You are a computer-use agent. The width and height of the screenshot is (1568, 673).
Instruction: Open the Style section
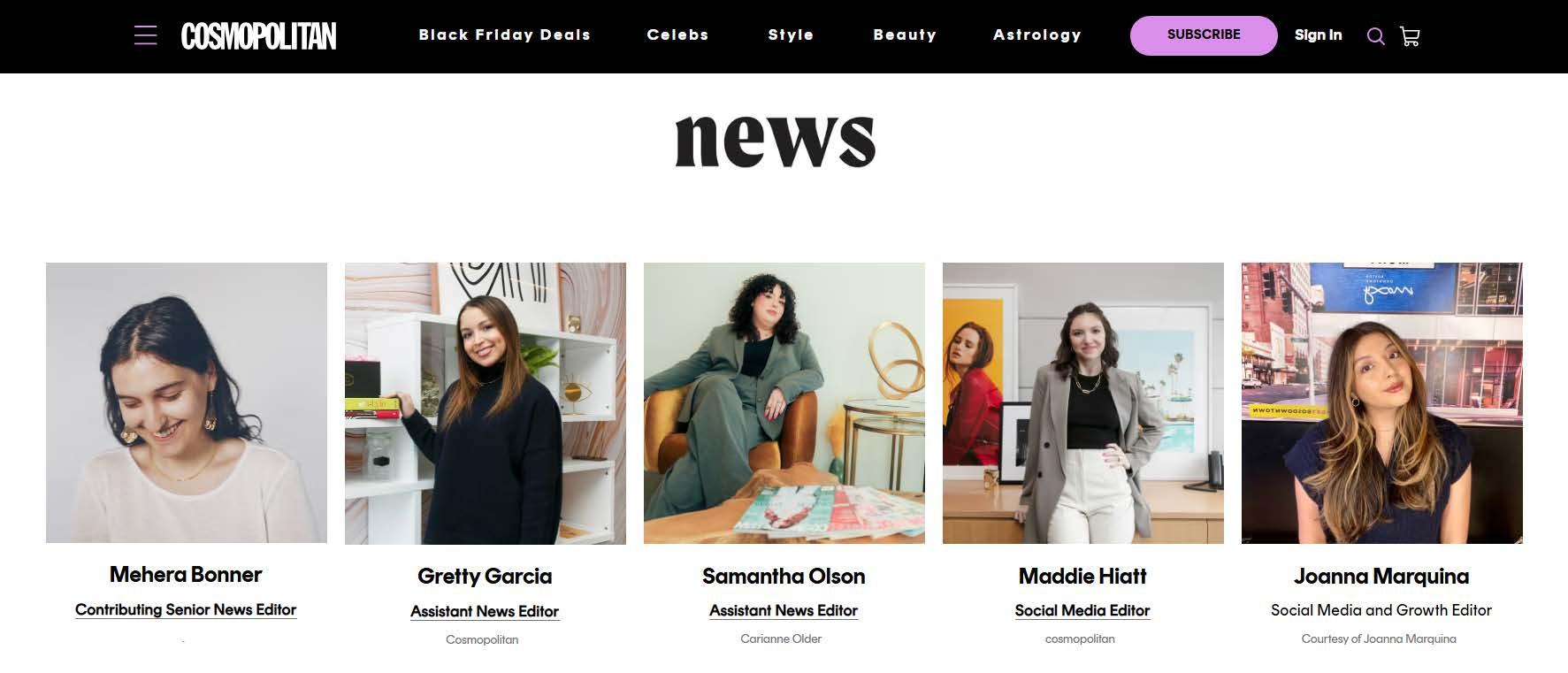[791, 35]
